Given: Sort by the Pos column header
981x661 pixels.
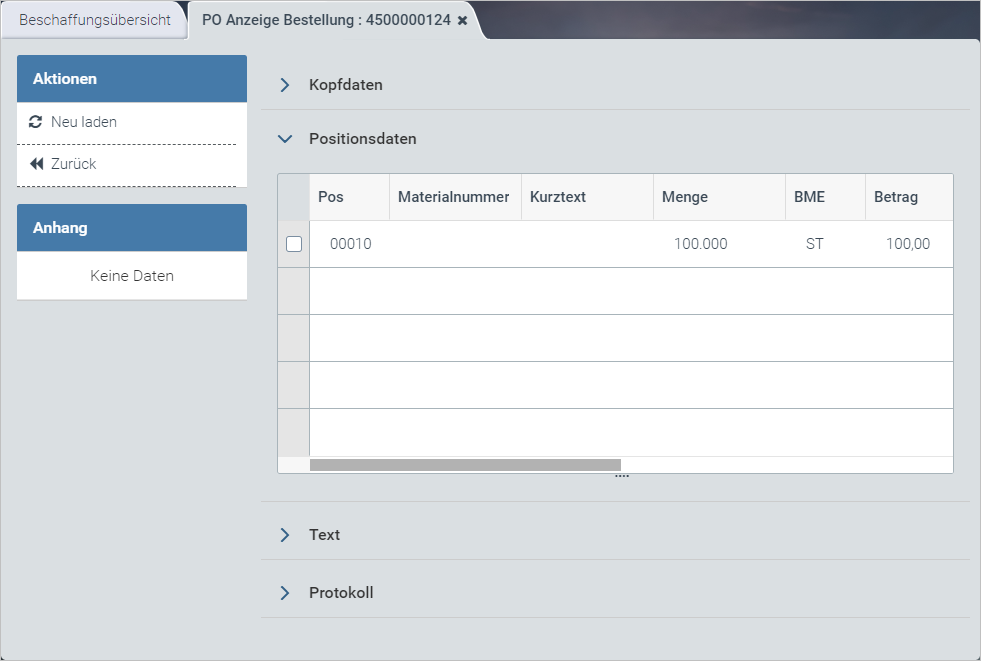Looking at the screenshot, I should click(331, 197).
